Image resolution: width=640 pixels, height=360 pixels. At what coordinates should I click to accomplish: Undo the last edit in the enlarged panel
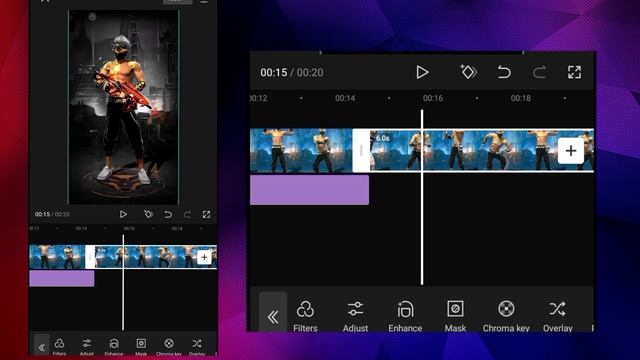coord(504,72)
